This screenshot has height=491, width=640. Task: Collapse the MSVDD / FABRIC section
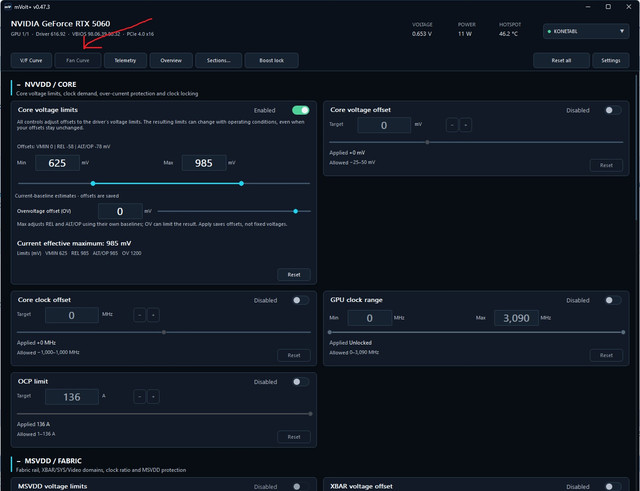click(x=19, y=461)
